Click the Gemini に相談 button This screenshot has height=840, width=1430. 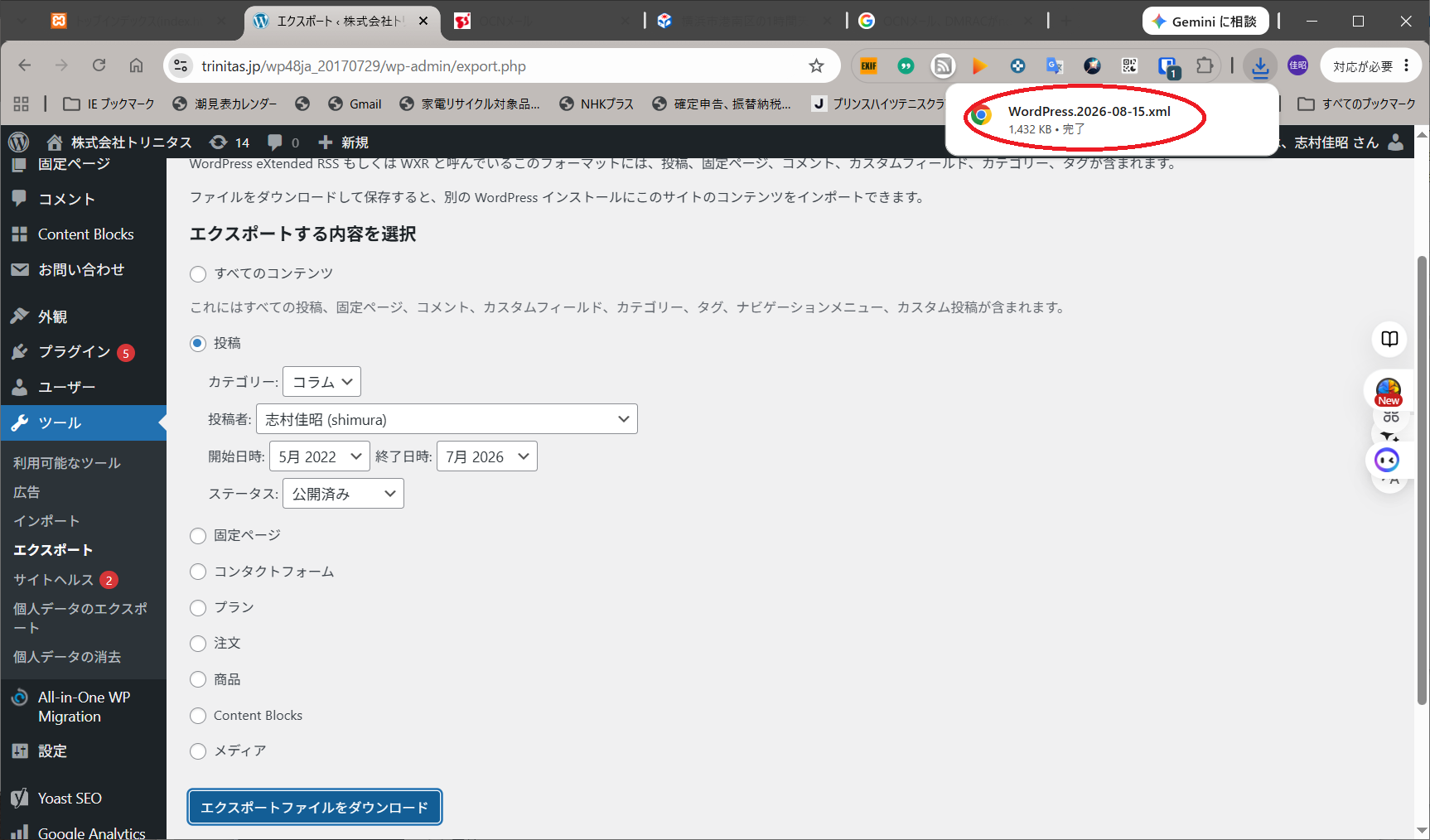(x=1205, y=21)
